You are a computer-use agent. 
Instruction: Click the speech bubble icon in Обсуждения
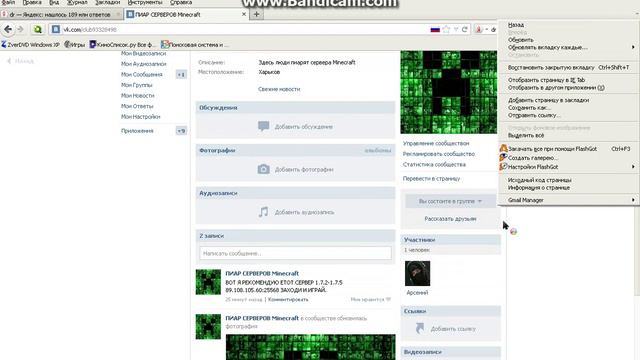[263, 126]
